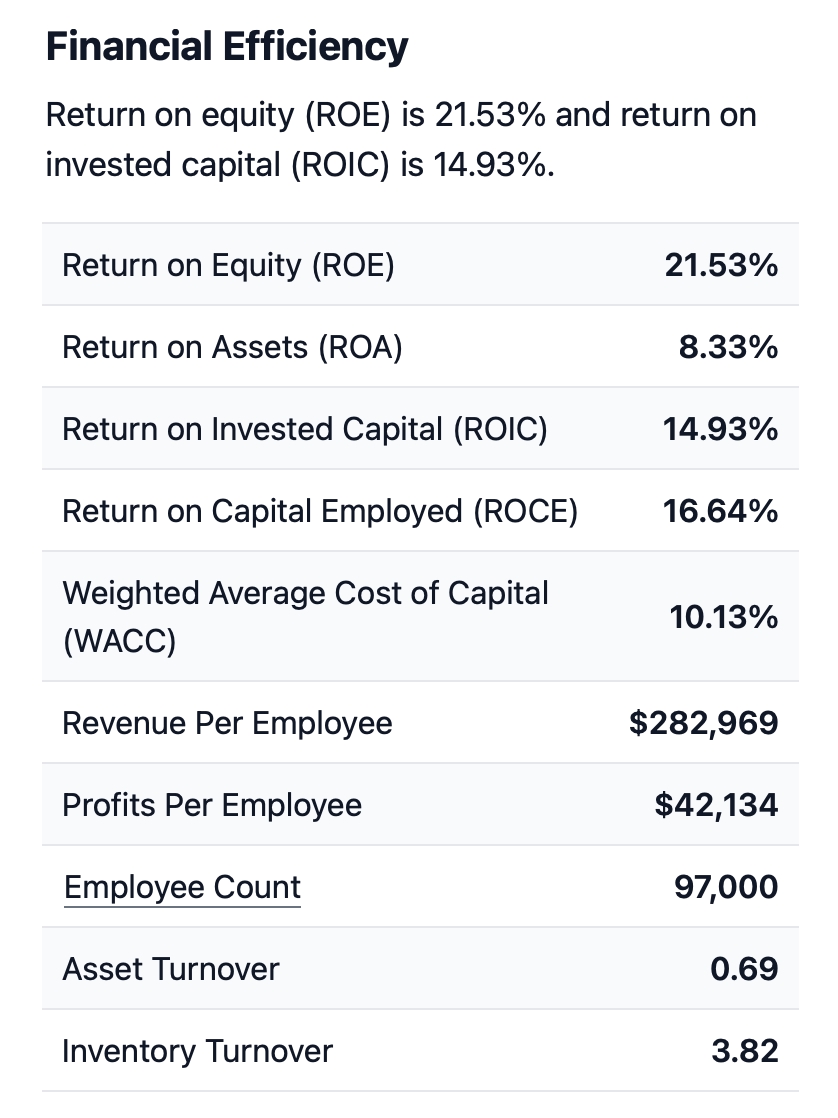Screen dimensions: 838x1118
Task: Click the 16.64% ROCE value
Action: pos(720,511)
